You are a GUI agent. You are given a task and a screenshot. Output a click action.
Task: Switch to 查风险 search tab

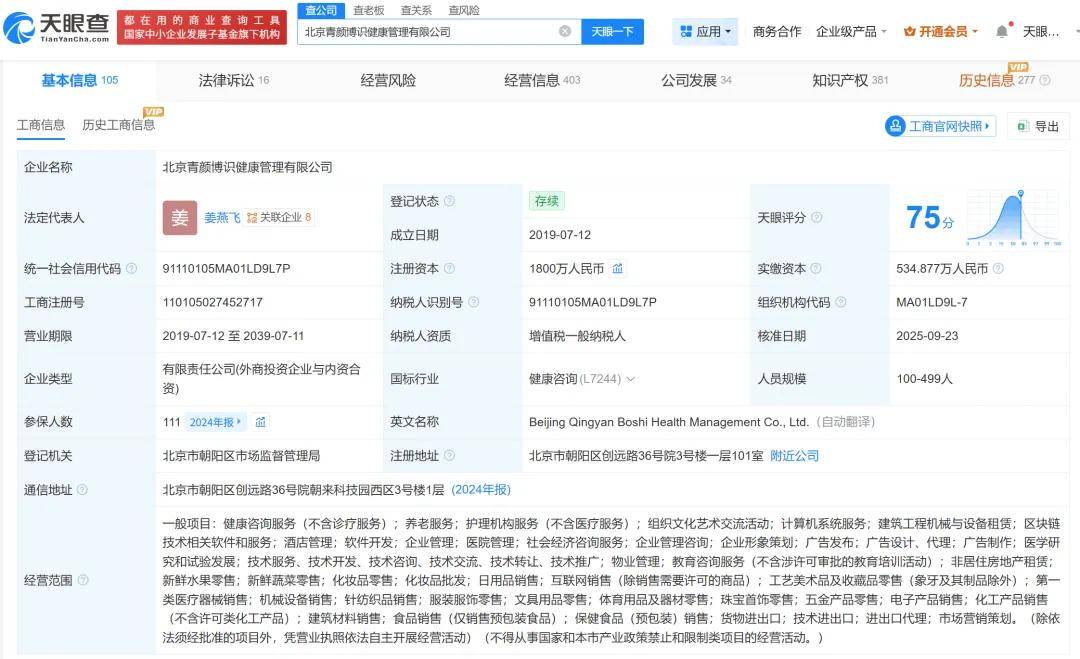[464, 10]
